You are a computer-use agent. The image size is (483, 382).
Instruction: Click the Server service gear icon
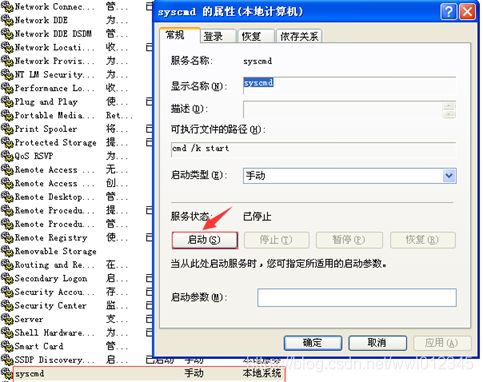point(7,319)
